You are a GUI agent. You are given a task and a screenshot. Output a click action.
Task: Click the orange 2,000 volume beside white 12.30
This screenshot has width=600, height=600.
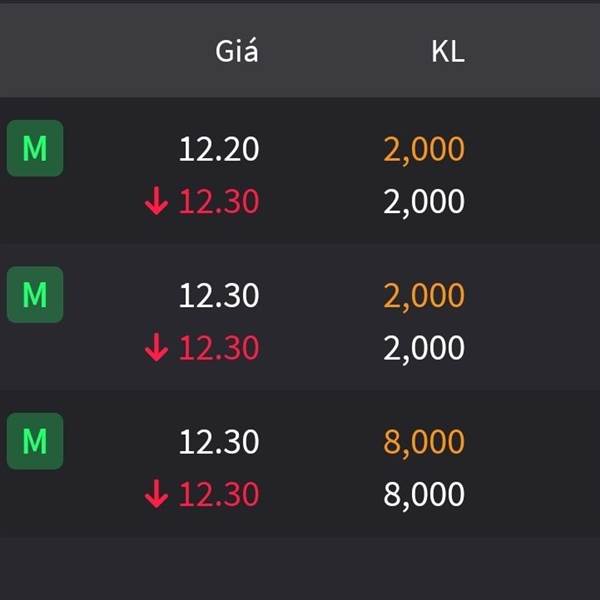click(424, 296)
